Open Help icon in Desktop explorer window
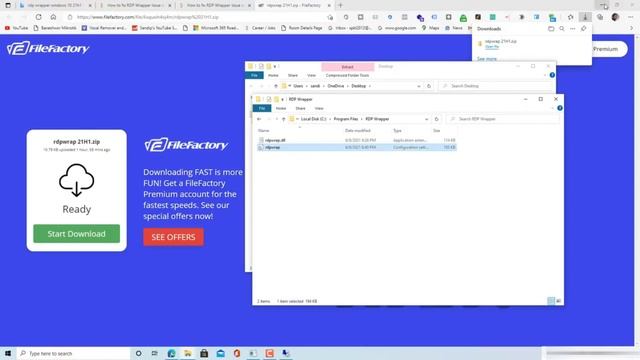This screenshot has height=360, width=640. coord(552,75)
